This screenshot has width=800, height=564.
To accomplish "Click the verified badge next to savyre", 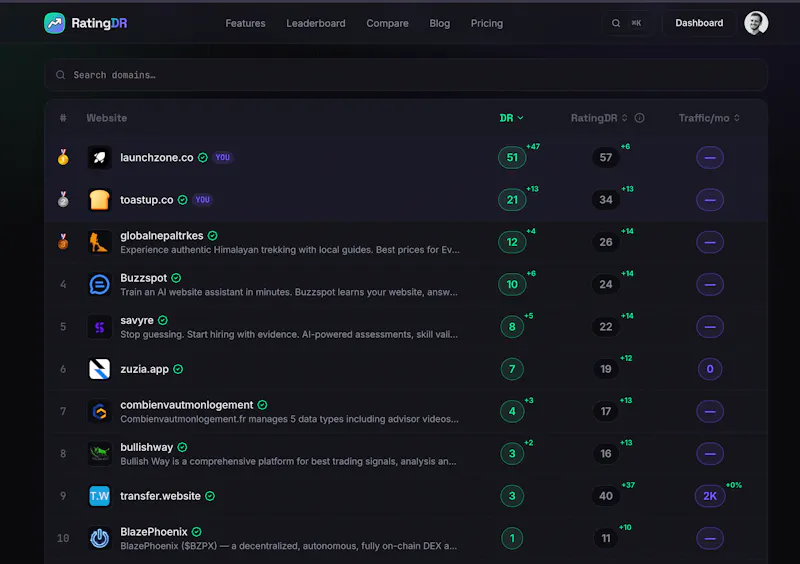I will click(x=163, y=321).
